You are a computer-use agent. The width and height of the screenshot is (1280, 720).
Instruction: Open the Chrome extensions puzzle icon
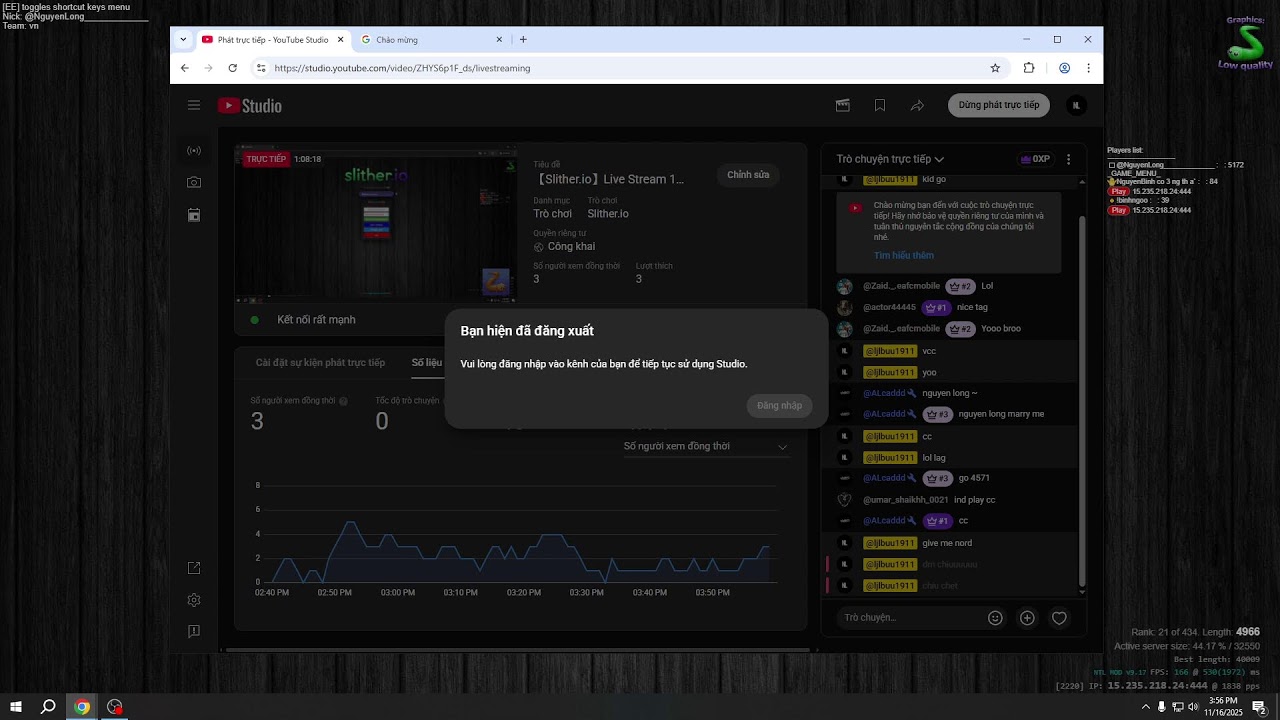coord(1029,68)
